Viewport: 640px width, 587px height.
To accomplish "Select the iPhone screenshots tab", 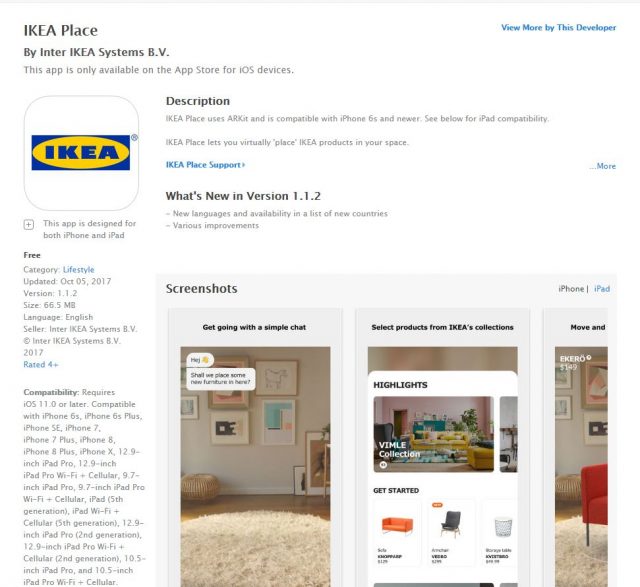I will click(x=571, y=289).
